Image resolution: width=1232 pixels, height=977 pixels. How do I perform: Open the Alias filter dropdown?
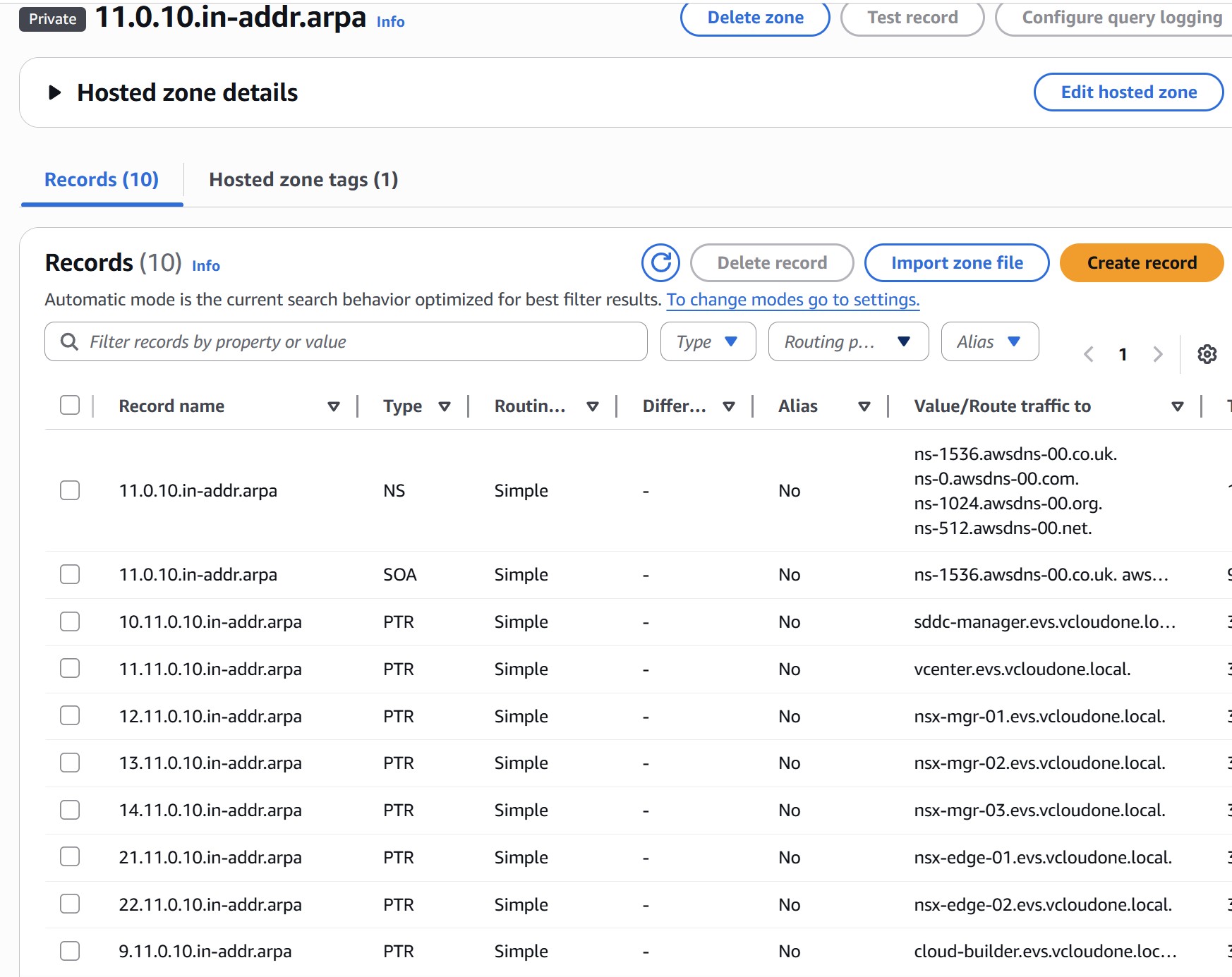click(989, 341)
